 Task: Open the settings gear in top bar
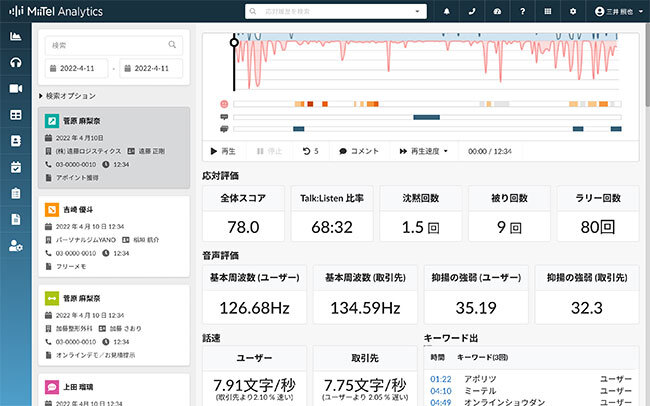click(573, 11)
